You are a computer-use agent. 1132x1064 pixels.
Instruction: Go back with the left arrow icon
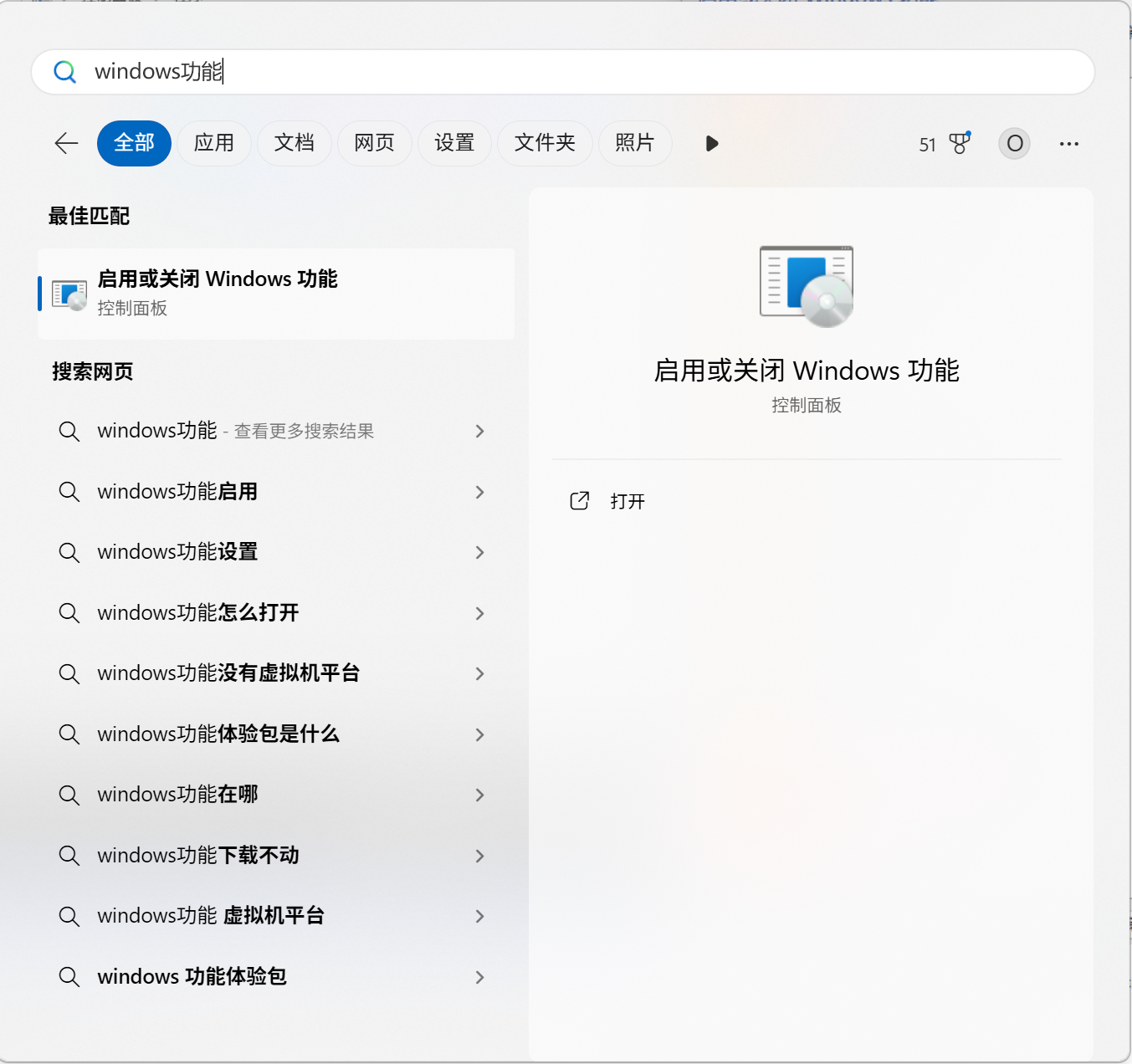coord(66,143)
